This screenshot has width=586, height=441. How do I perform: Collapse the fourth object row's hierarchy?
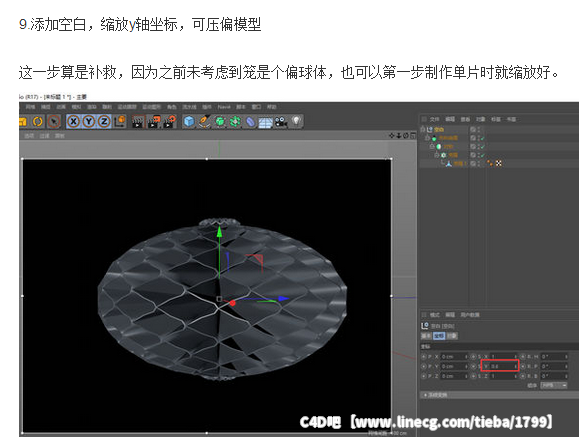pos(436,155)
